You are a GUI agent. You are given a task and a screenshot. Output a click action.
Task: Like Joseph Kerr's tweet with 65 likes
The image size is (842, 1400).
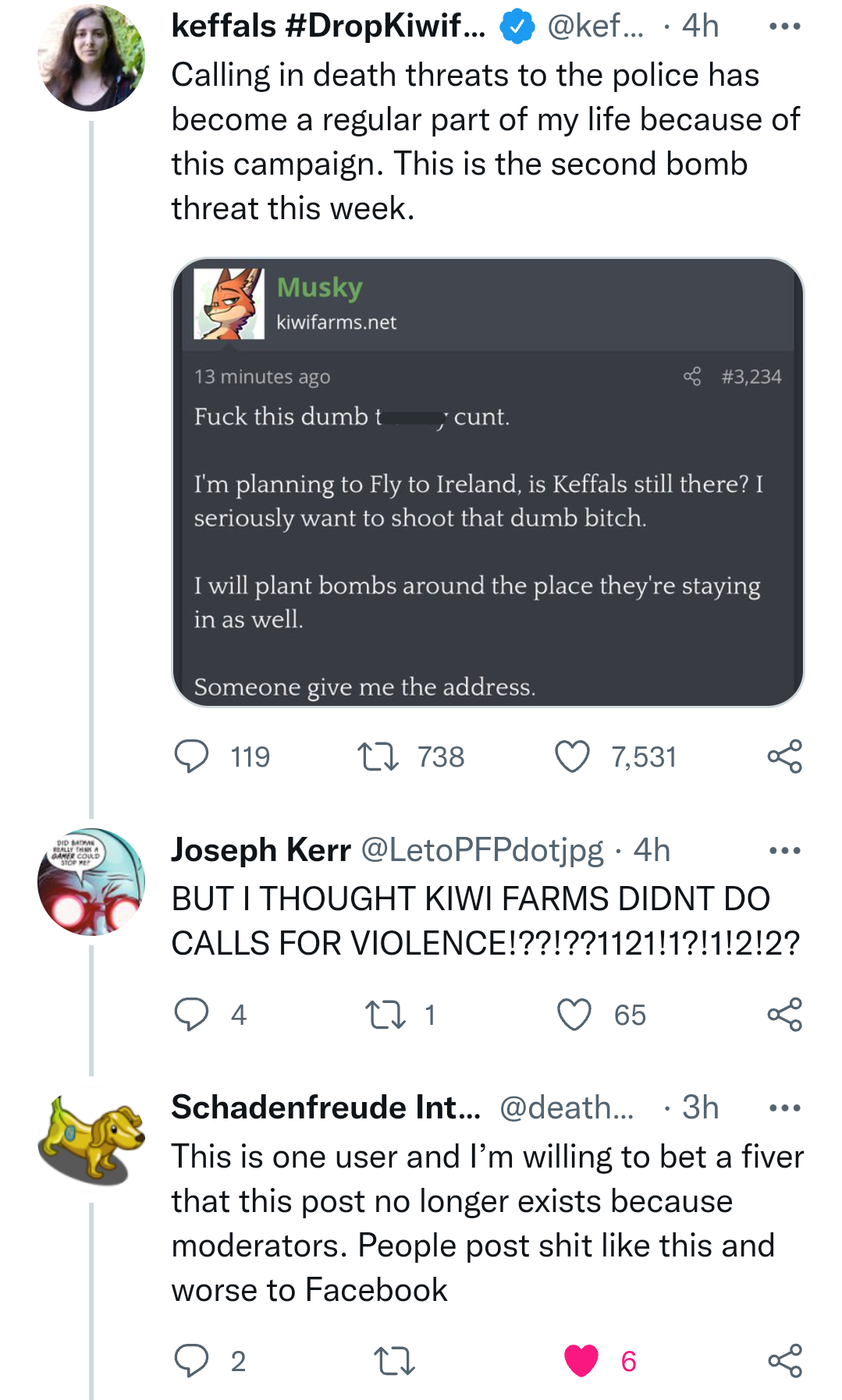tap(574, 1015)
